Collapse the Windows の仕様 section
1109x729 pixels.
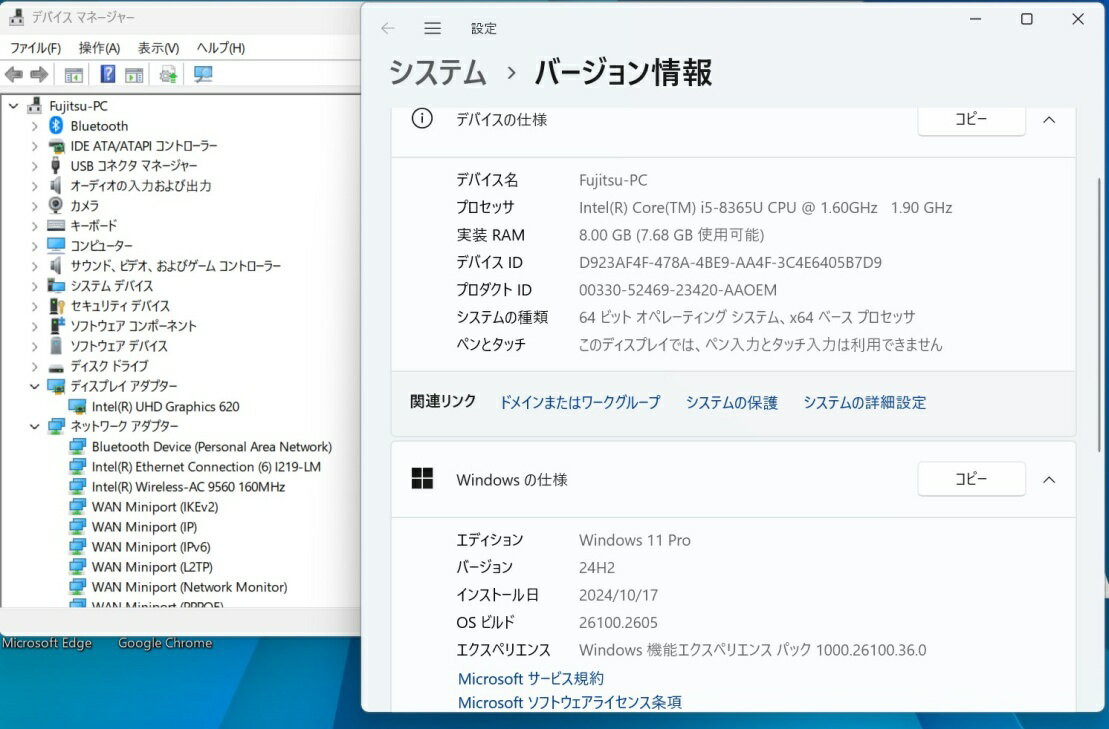(x=1049, y=480)
